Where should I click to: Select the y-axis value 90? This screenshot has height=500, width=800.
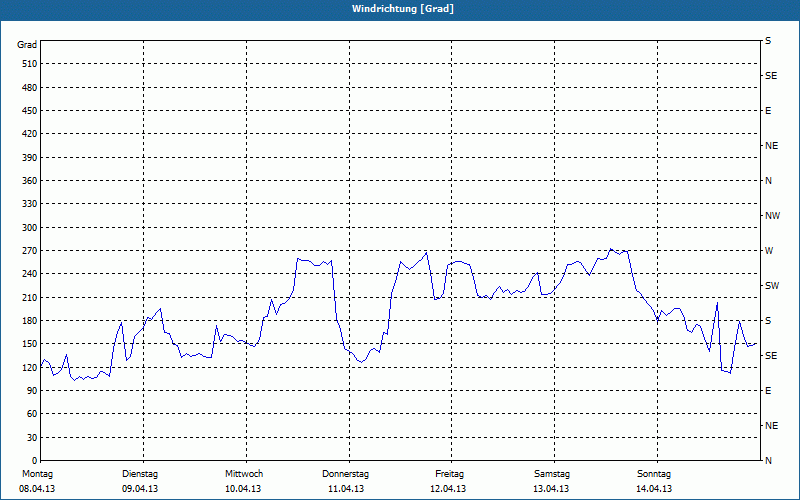point(32,391)
